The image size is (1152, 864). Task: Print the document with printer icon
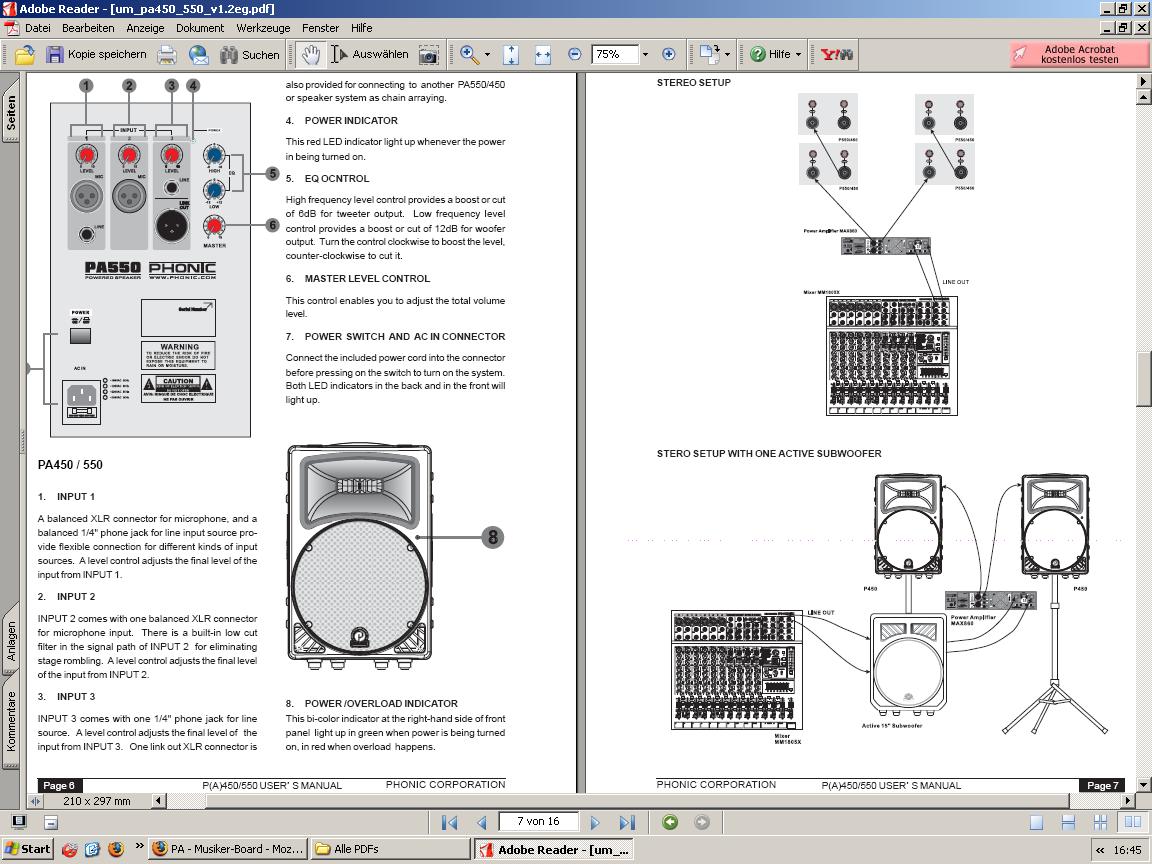(168, 54)
